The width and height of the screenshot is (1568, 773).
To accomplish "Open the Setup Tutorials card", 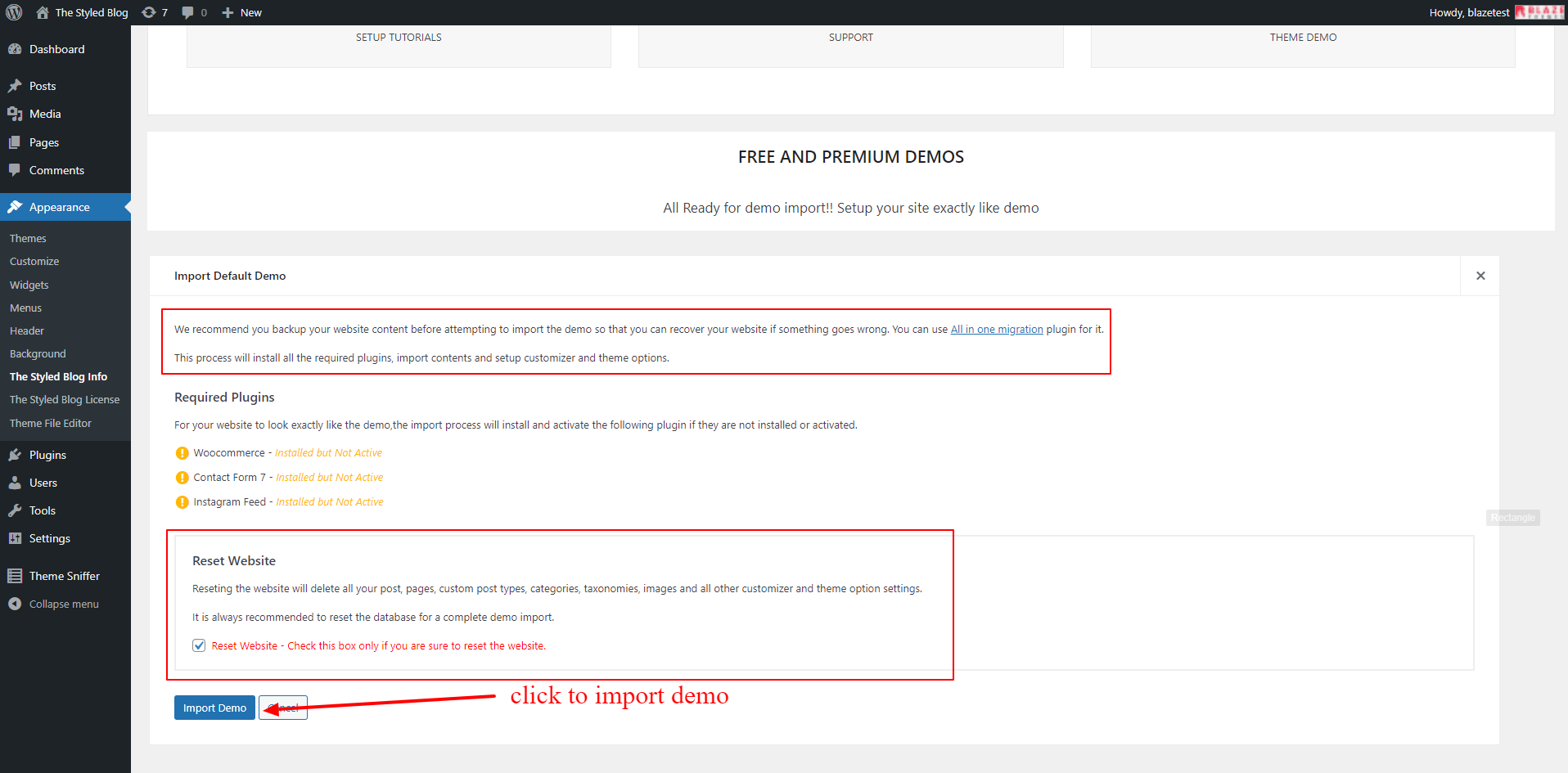I will pos(399,38).
